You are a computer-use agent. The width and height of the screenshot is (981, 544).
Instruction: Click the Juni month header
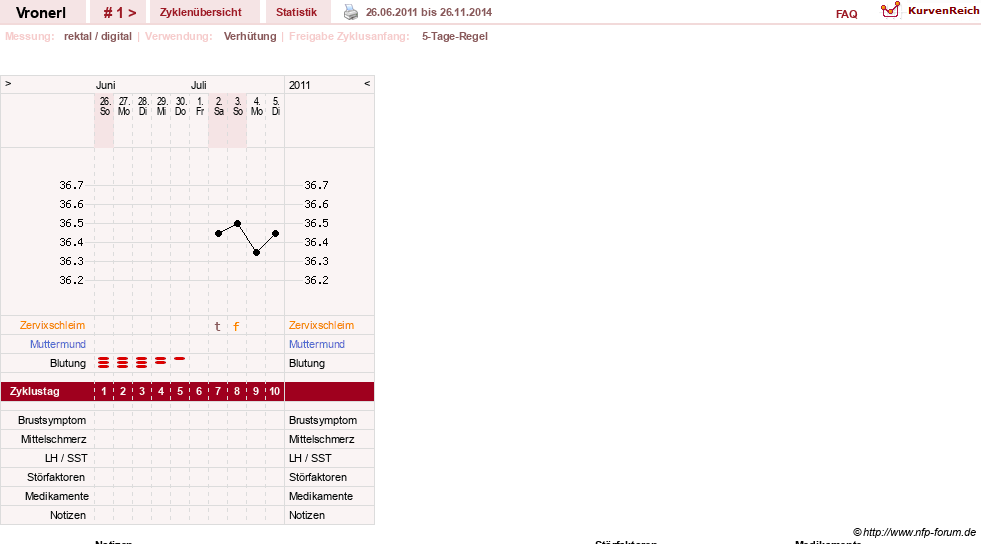[x=106, y=85]
